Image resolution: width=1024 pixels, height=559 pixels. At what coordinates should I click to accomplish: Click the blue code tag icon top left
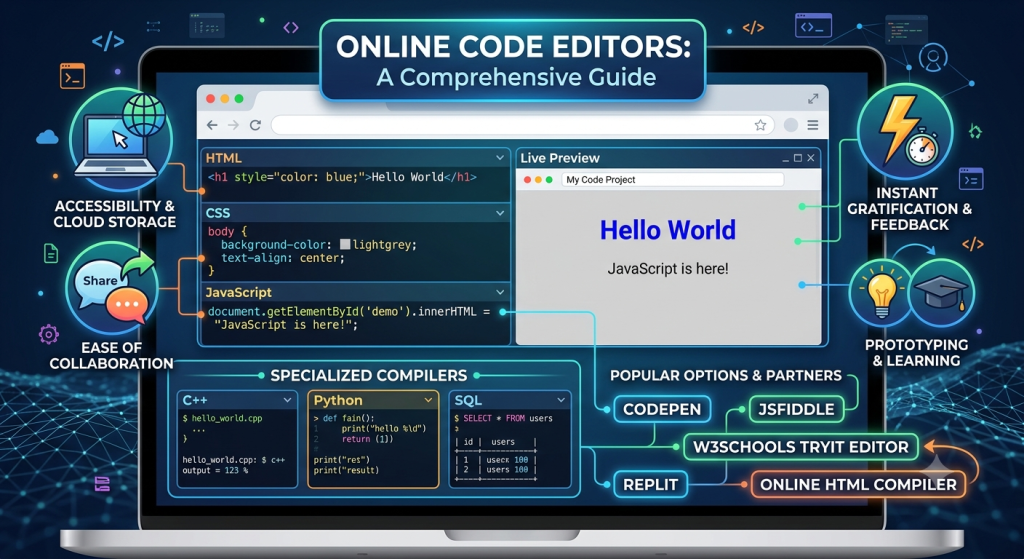tap(108, 42)
